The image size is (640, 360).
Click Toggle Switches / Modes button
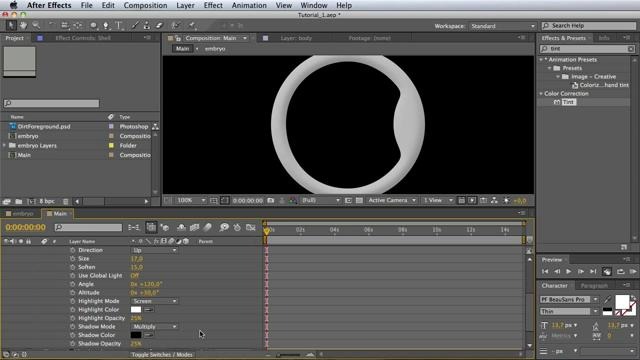162,355
